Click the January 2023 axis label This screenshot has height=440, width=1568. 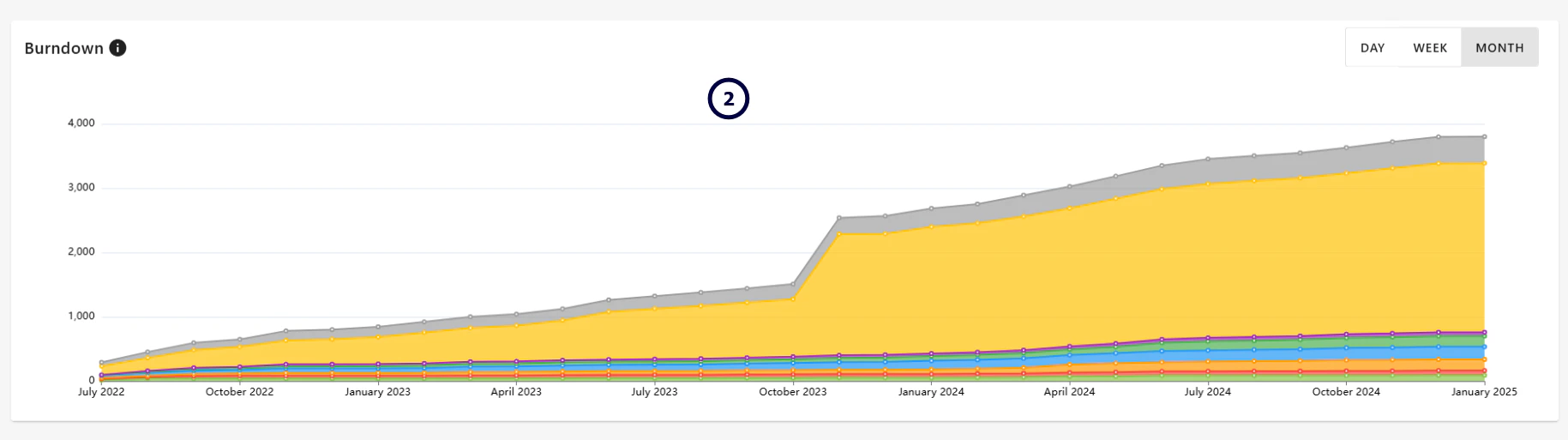377,392
